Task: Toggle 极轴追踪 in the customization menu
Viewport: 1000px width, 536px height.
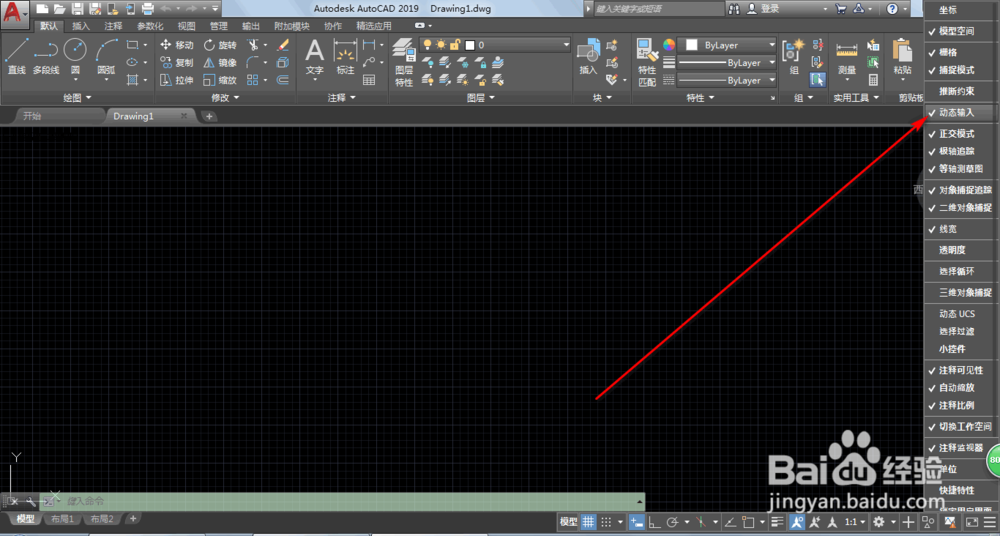Action: 959,151
